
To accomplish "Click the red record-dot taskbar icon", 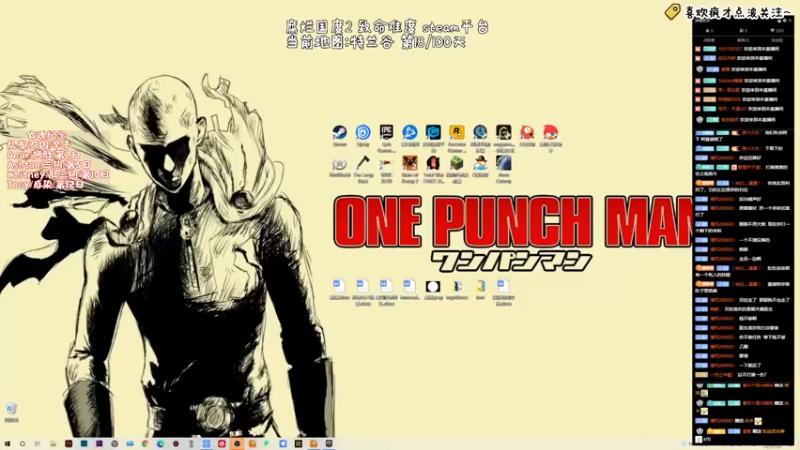I will (176, 444).
